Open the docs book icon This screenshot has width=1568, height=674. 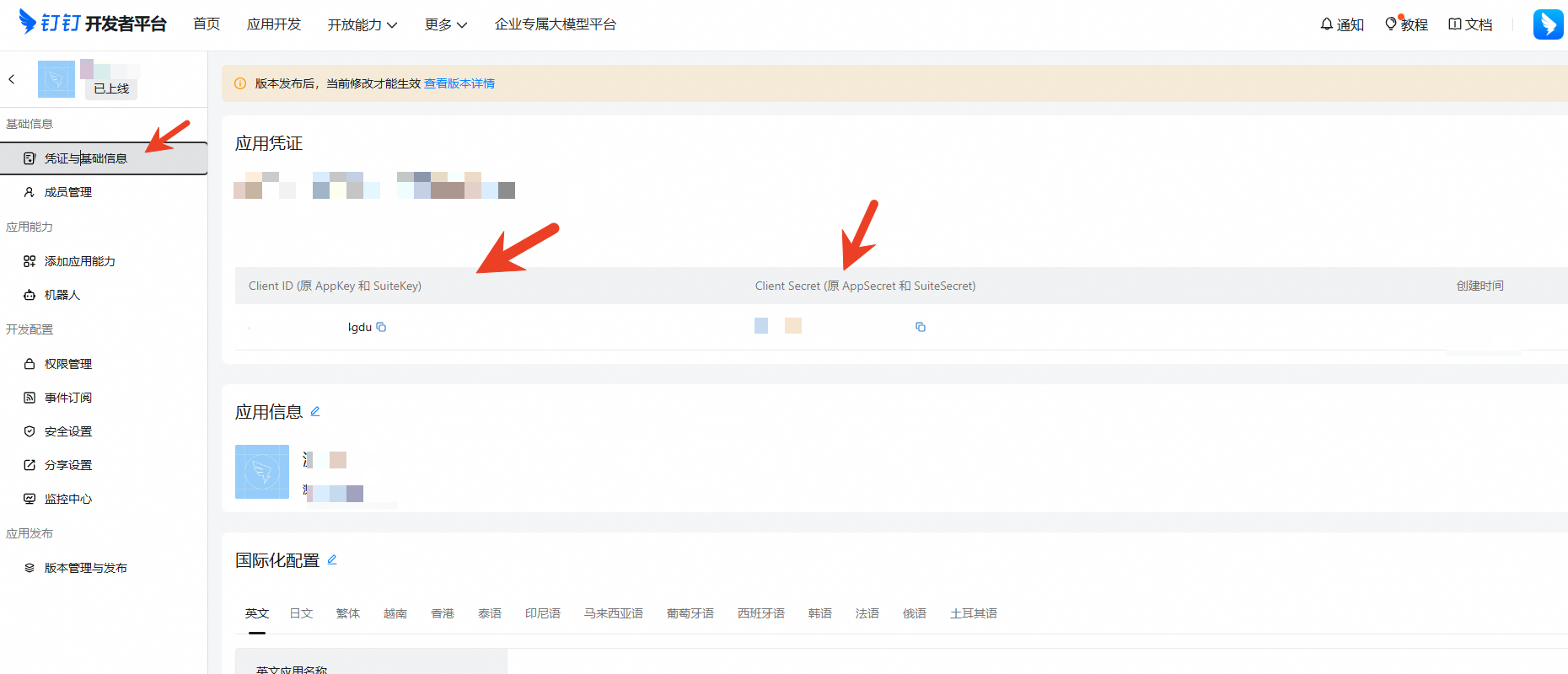coord(1455,24)
